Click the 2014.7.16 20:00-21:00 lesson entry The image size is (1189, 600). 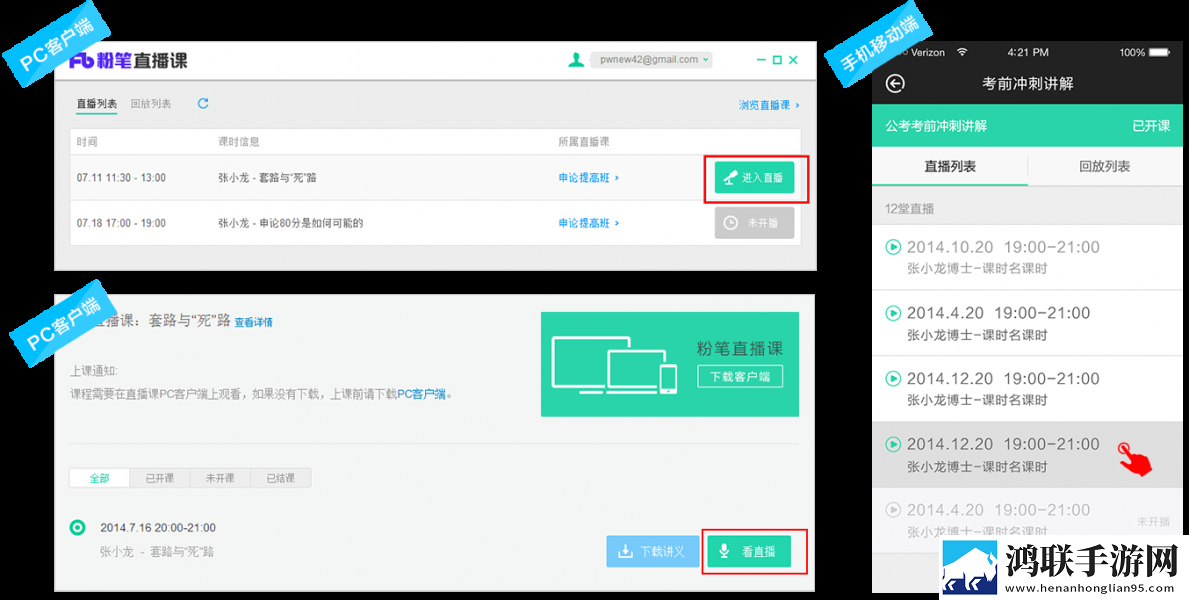(158, 528)
